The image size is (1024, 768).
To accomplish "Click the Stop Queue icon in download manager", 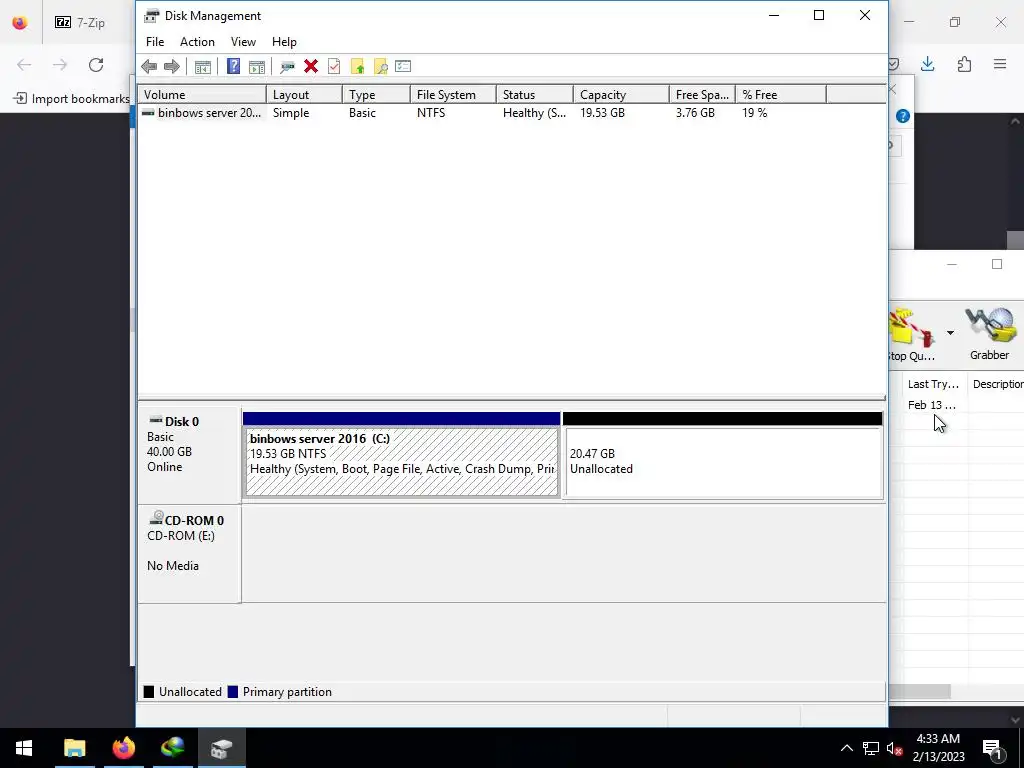I will [912, 334].
